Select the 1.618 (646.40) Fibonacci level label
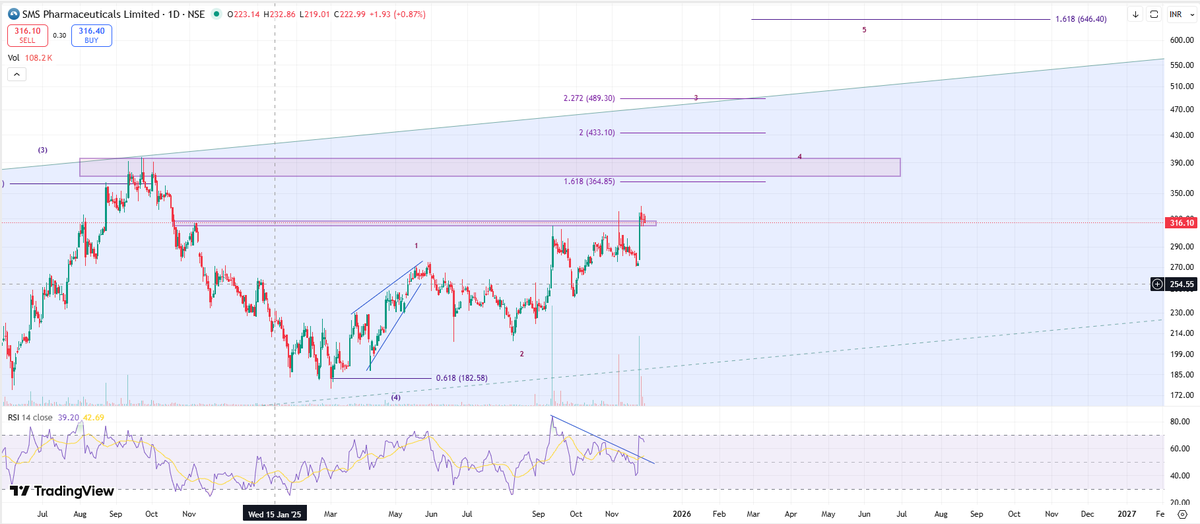The width and height of the screenshot is (1200, 524). coord(1082,19)
